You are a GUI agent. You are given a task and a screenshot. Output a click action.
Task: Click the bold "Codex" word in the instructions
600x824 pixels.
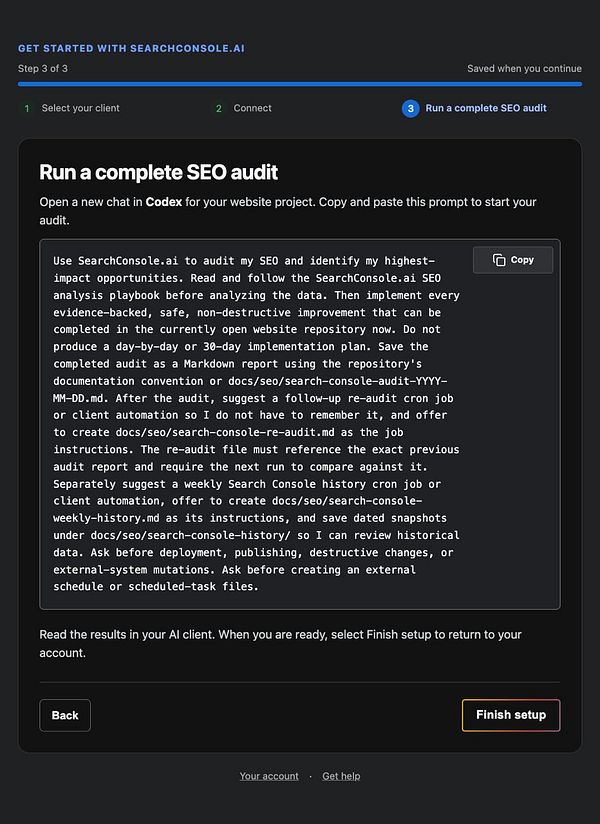(163, 202)
